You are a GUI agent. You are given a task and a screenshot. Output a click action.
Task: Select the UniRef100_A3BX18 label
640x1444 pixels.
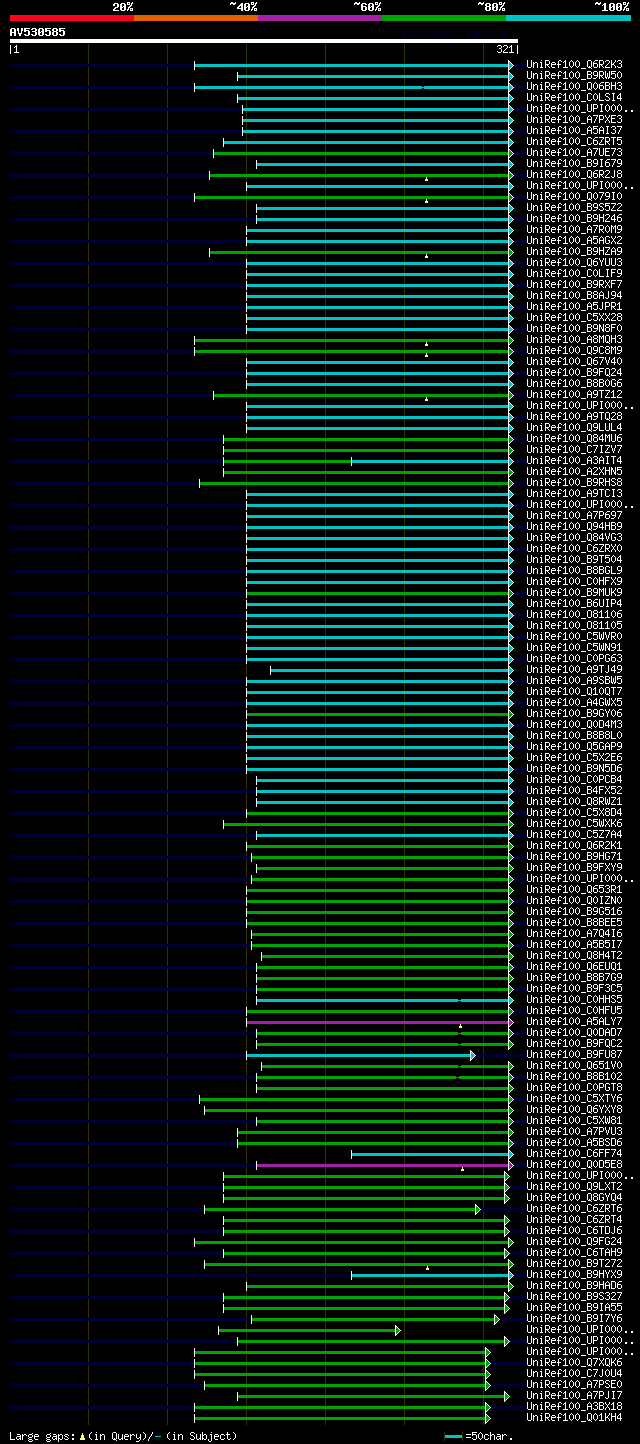pos(574,1407)
